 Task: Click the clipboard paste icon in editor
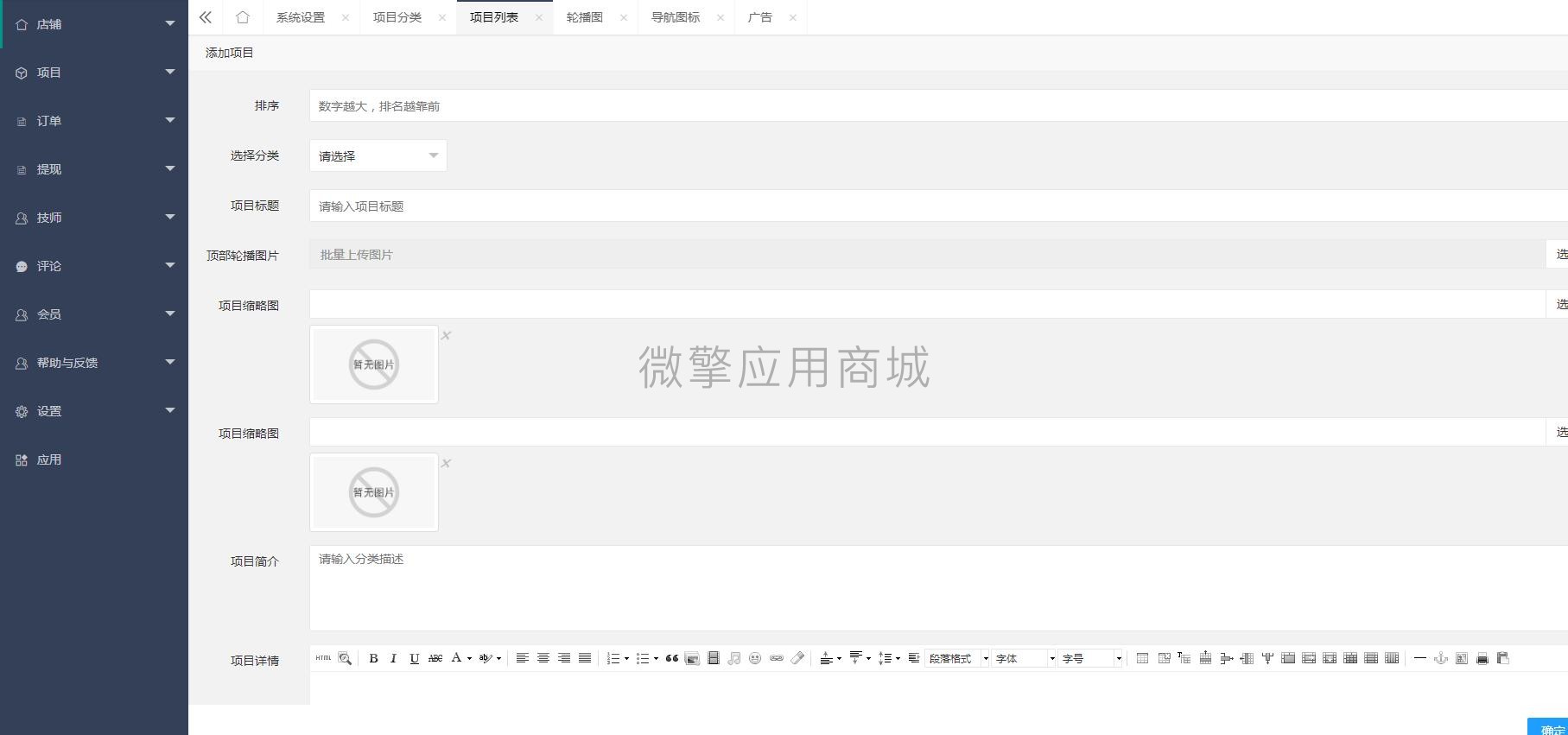tap(1503, 658)
